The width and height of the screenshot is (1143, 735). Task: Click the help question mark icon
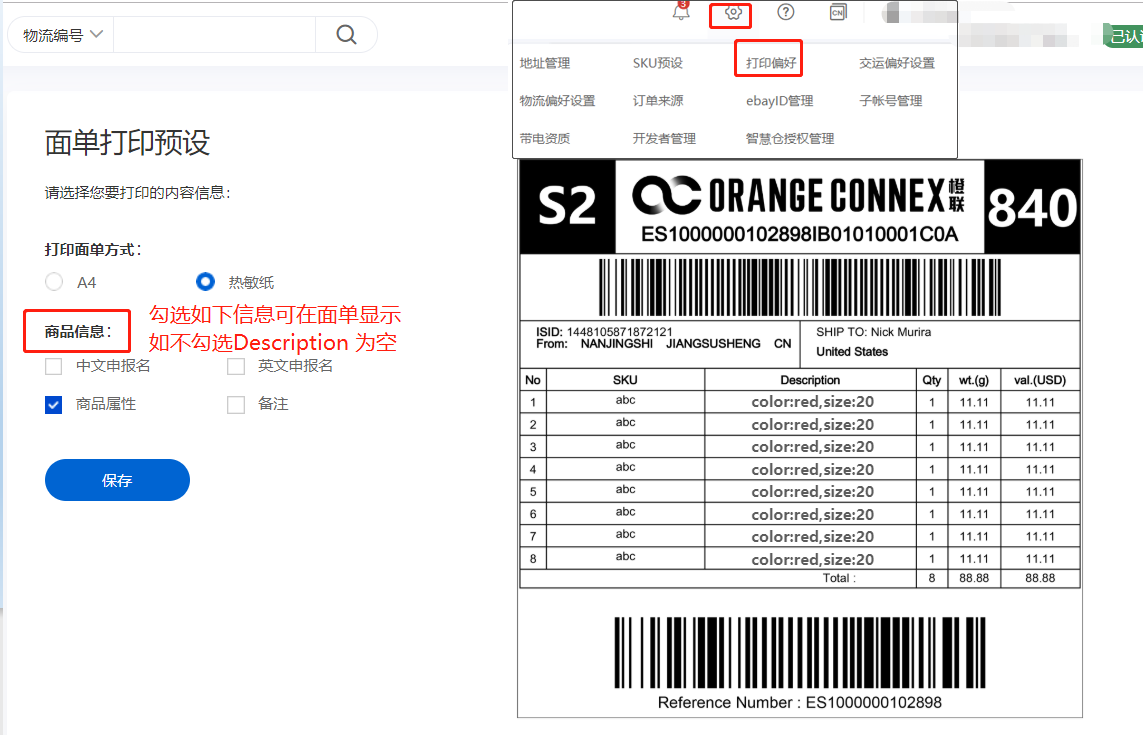[x=785, y=12]
